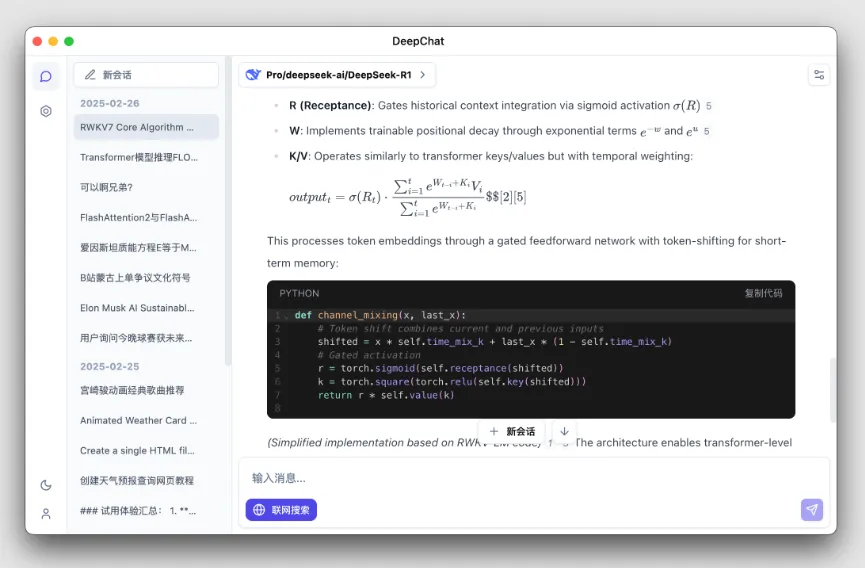Screen dimensions: 865x568
Task: Click the 2025-02-26 date header
Action: click(109, 103)
